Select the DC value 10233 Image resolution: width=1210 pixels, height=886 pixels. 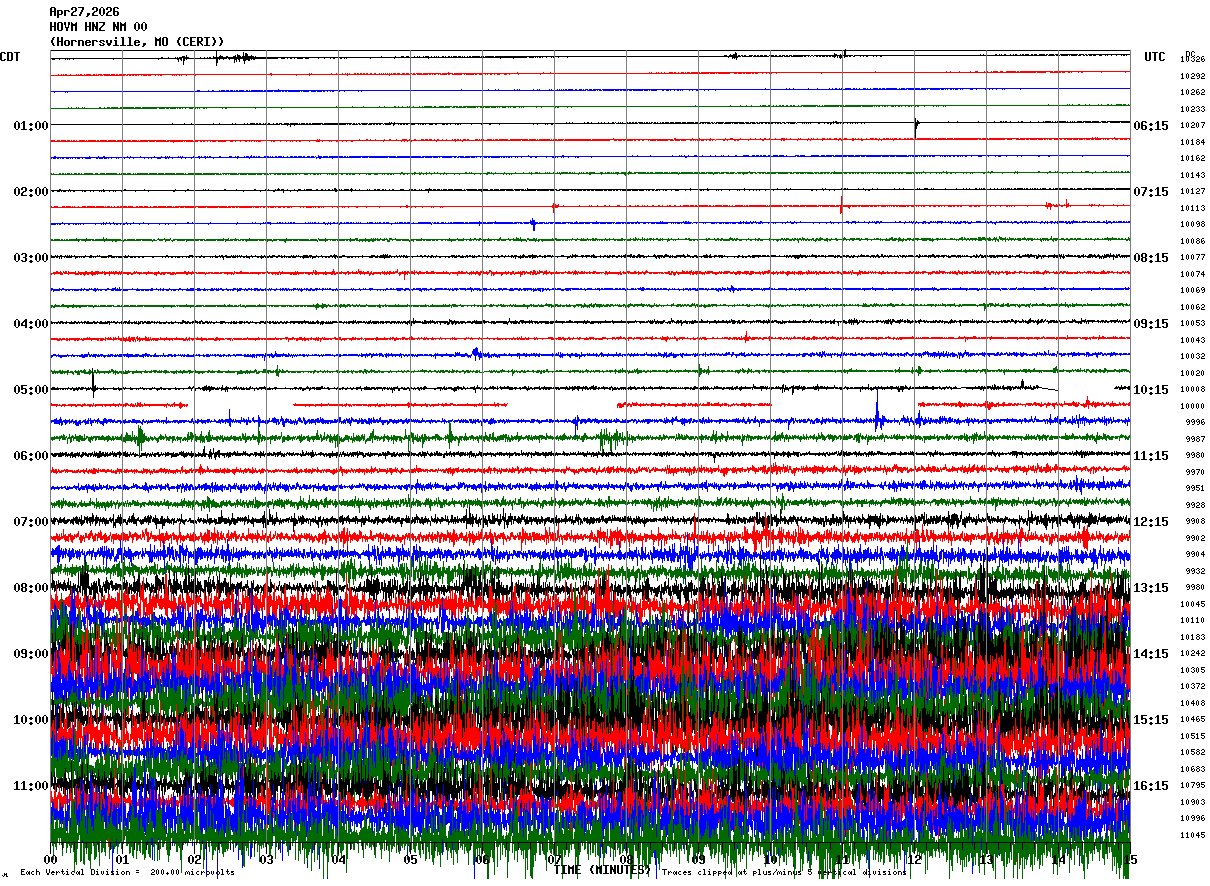(x=1192, y=109)
